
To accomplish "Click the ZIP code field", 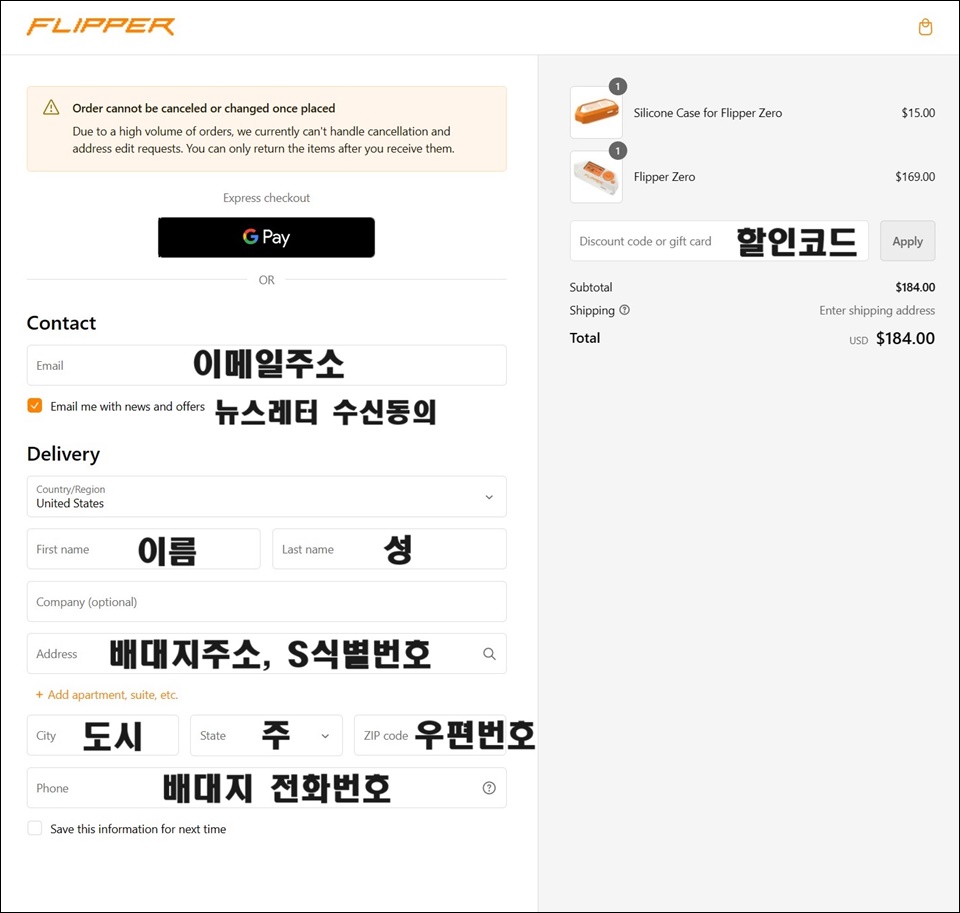I will pyautogui.click(x=430, y=735).
